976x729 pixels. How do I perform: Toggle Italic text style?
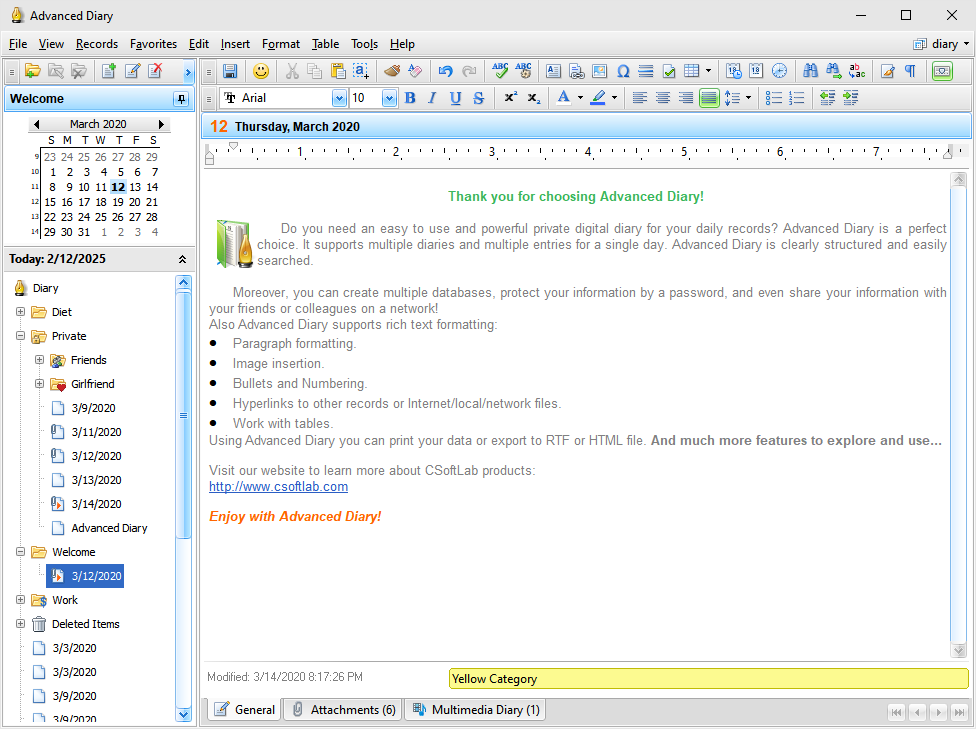pyautogui.click(x=432, y=98)
